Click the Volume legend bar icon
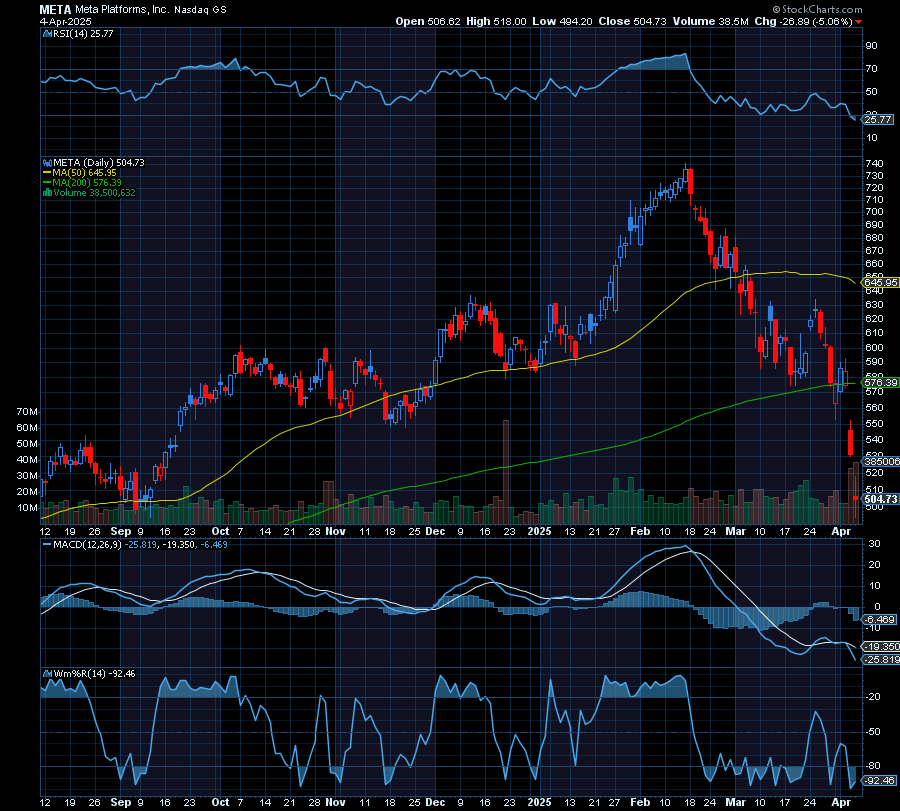This screenshot has height=811, width=900. 48,193
